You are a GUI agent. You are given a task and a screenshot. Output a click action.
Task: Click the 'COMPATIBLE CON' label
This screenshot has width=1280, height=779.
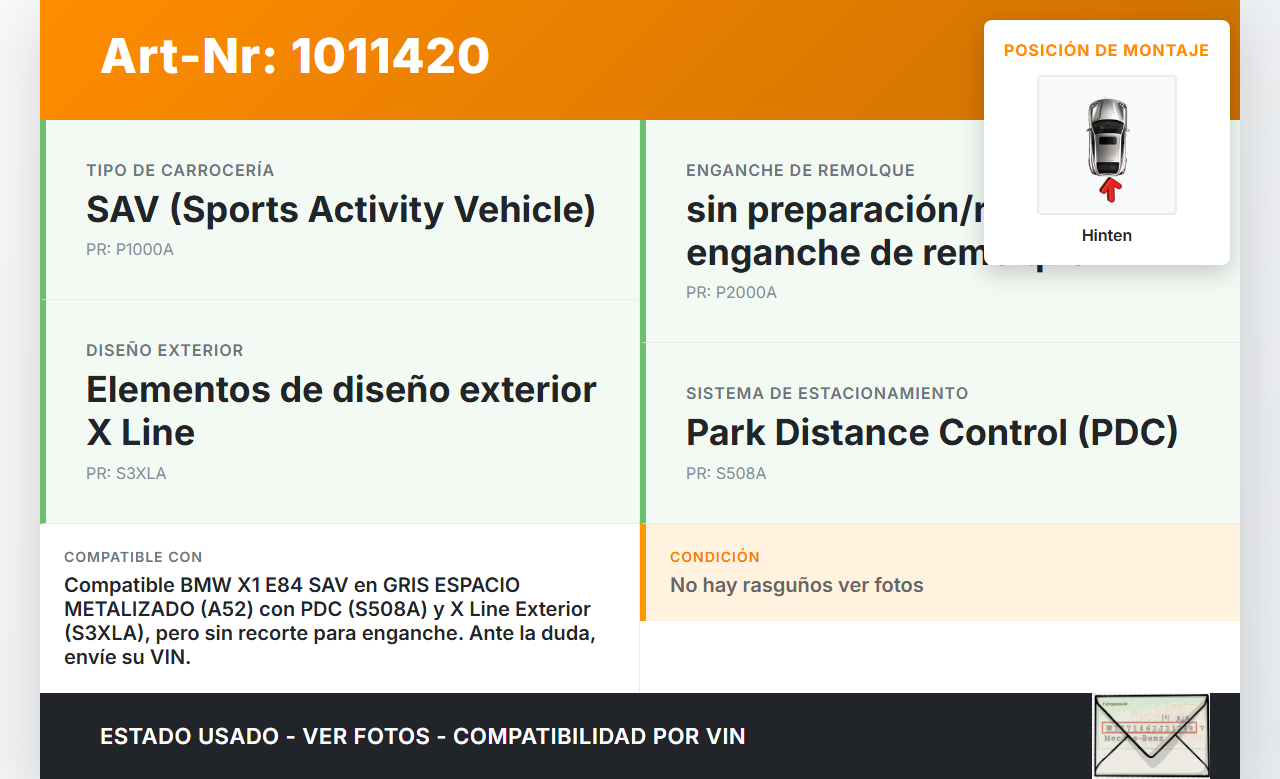point(133,557)
